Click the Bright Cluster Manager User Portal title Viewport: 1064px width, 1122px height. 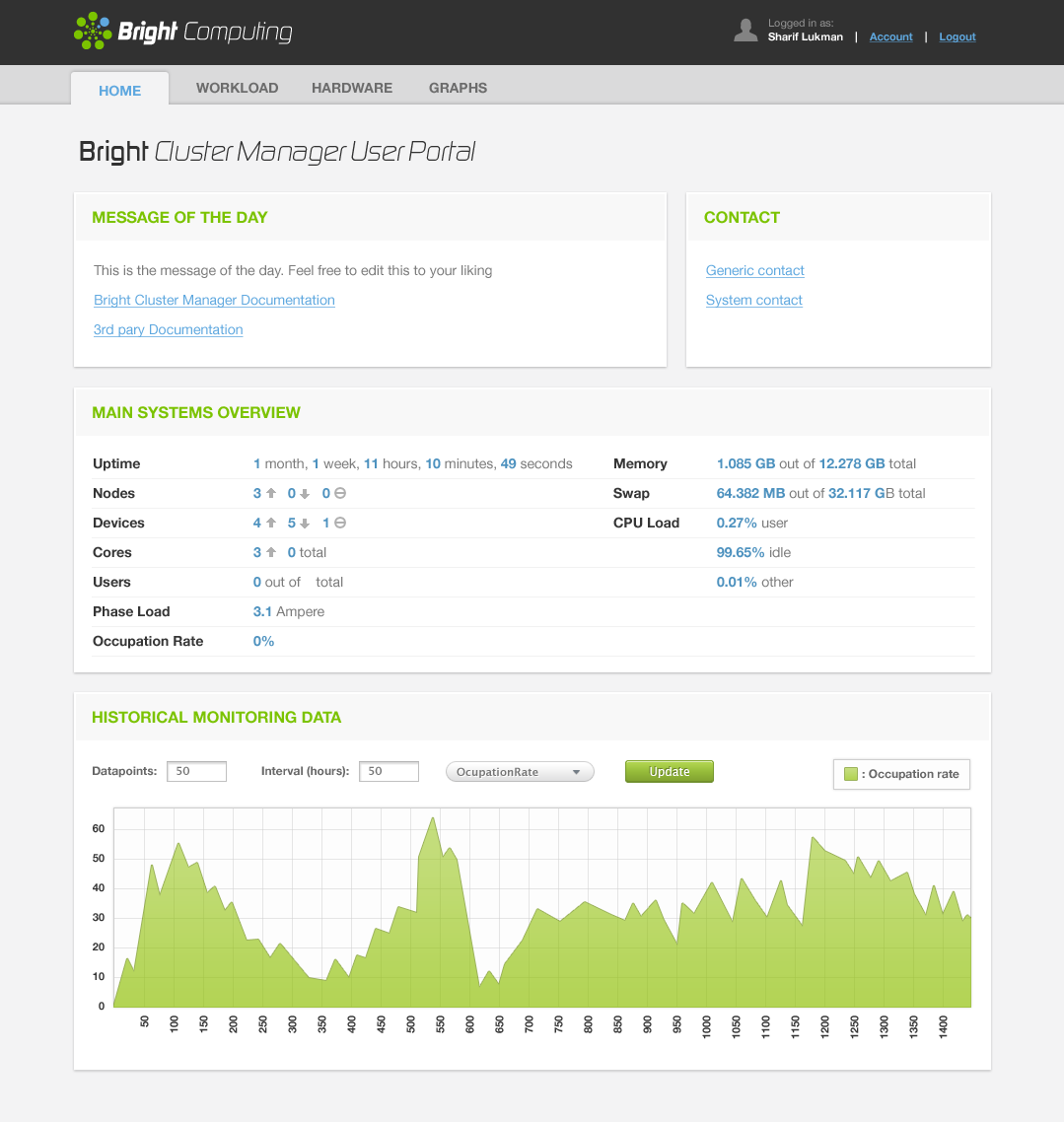pos(277,152)
